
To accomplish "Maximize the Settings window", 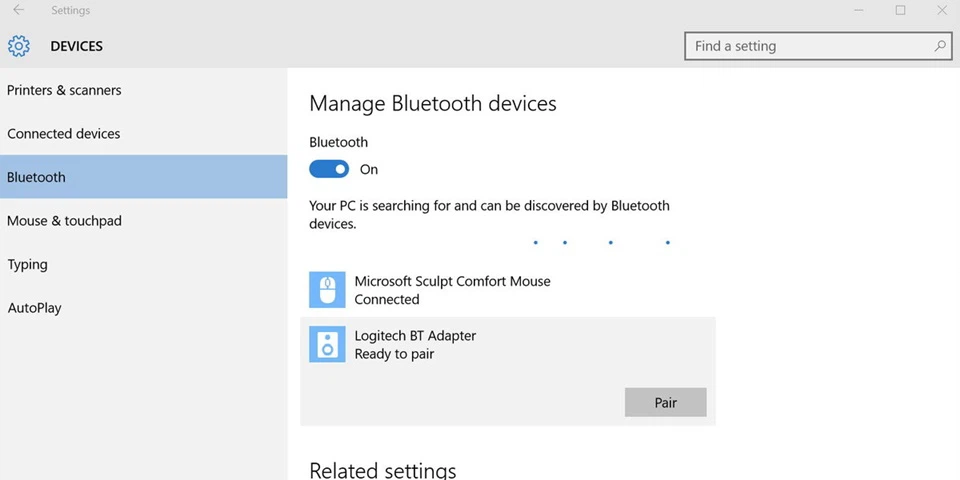I will click(x=900, y=10).
